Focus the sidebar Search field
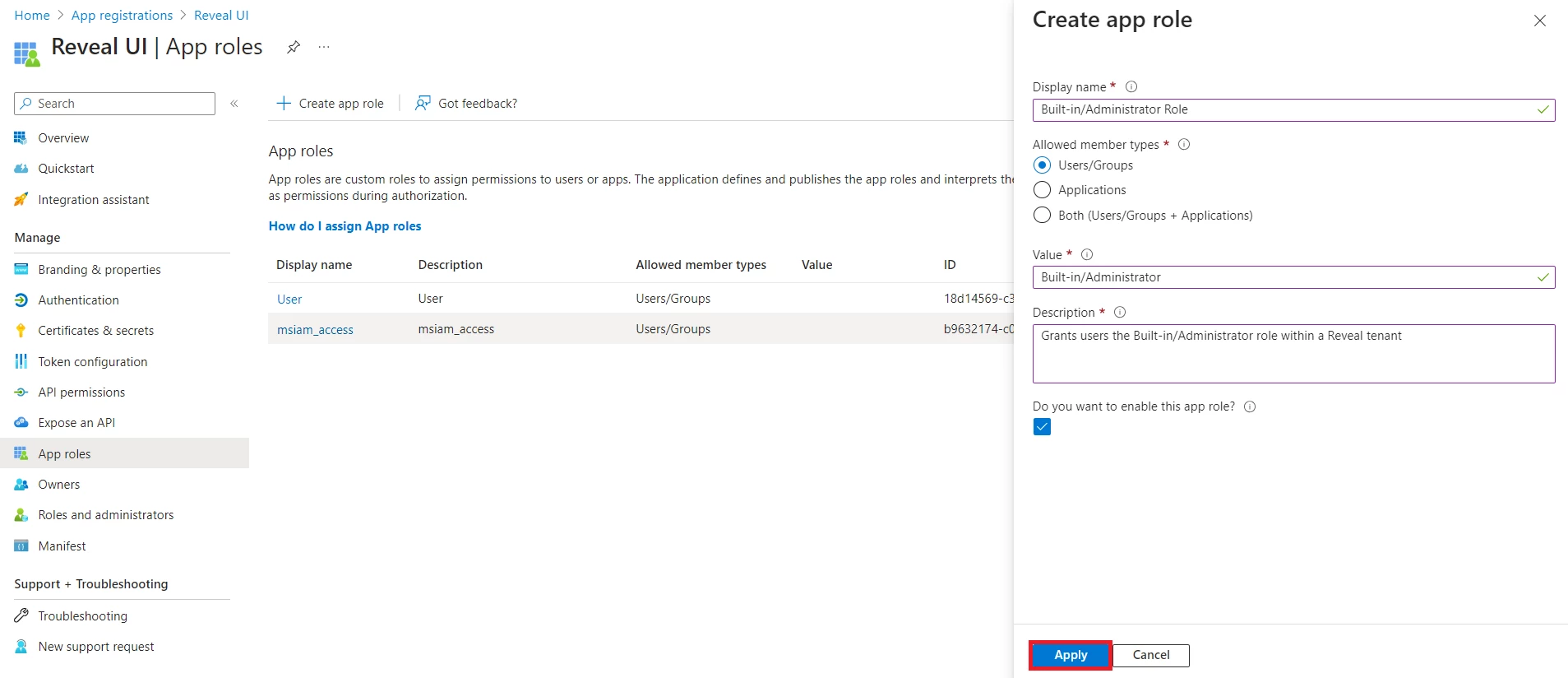 [114, 104]
